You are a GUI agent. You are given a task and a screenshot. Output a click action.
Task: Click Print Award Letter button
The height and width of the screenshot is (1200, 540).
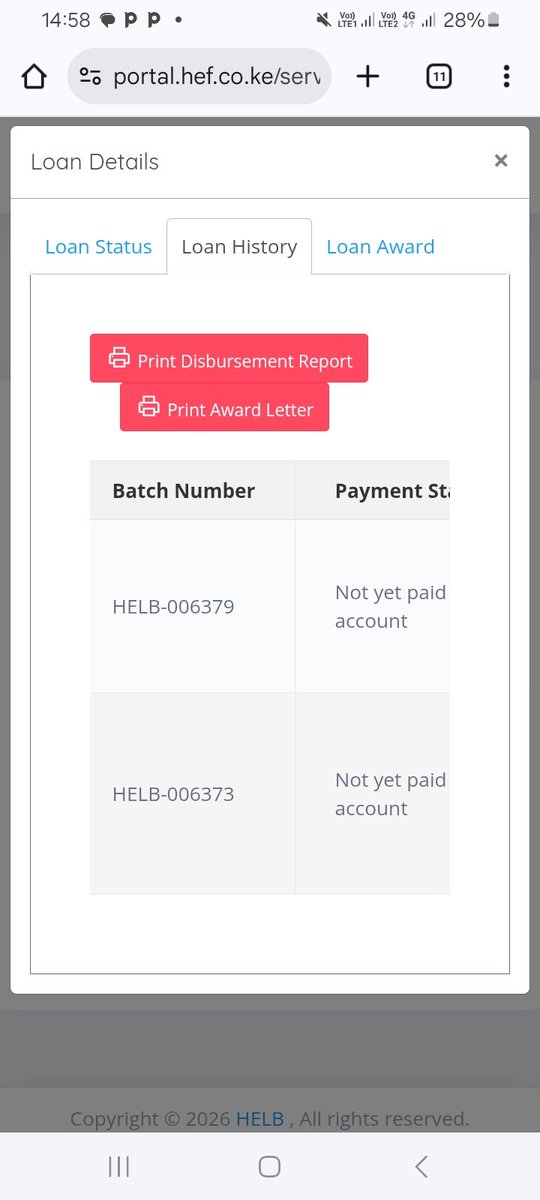coord(224,407)
